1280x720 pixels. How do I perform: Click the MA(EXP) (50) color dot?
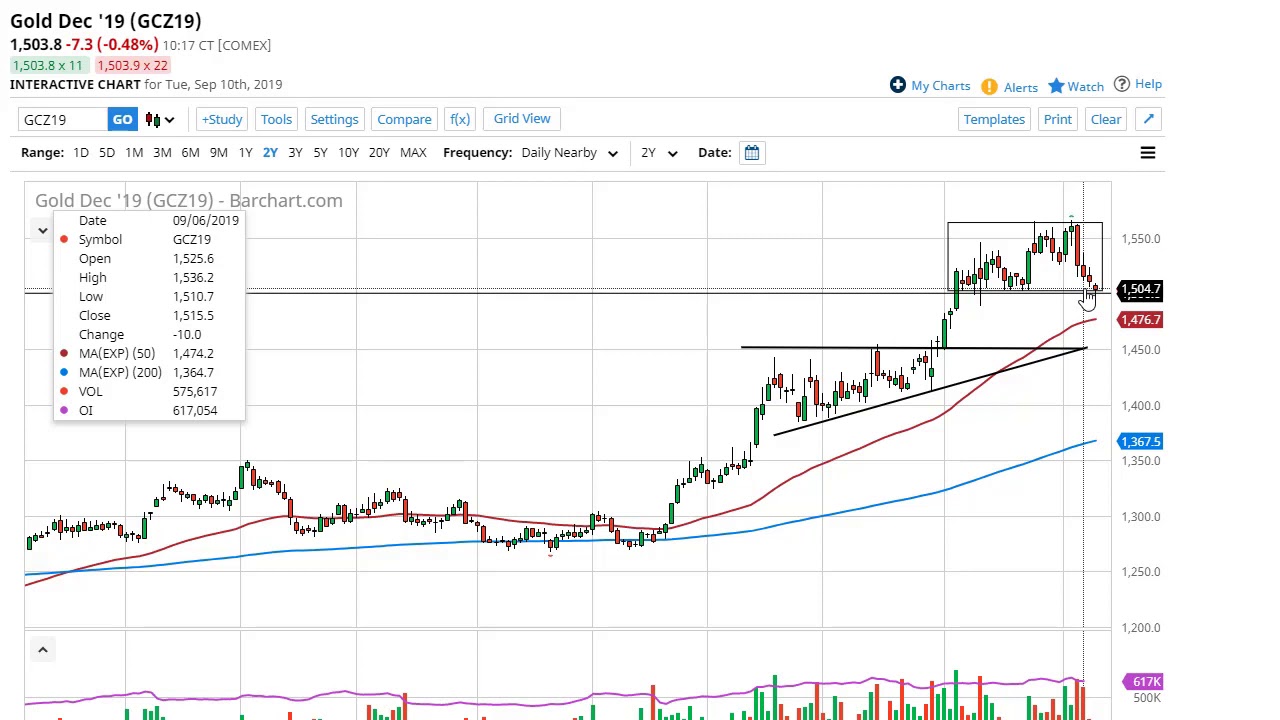click(64, 353)
